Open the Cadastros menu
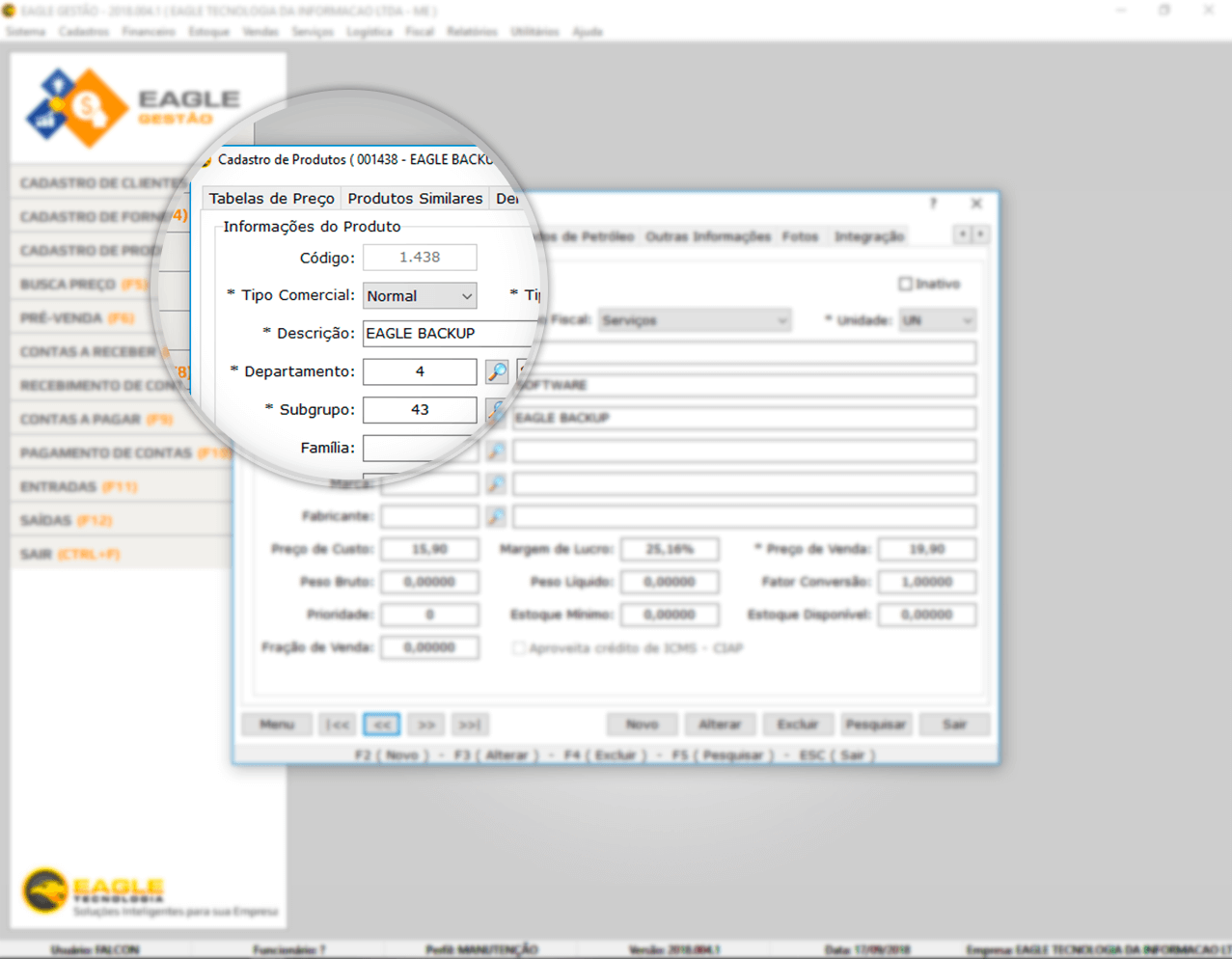The height and width of the screenshot is (959, 1232). click(84, 32)
